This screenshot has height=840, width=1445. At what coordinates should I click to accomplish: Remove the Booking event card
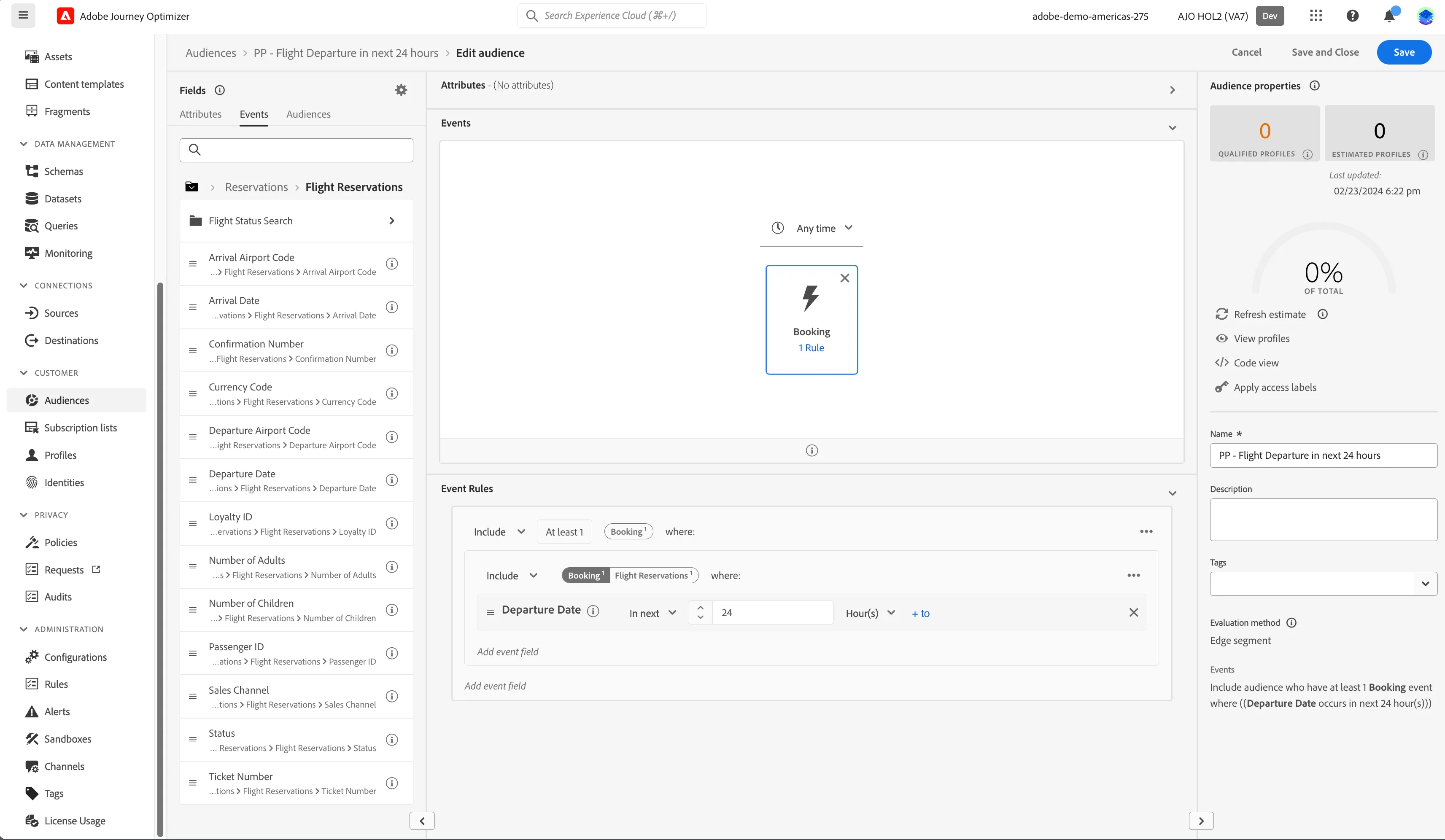tap(845, 278)
